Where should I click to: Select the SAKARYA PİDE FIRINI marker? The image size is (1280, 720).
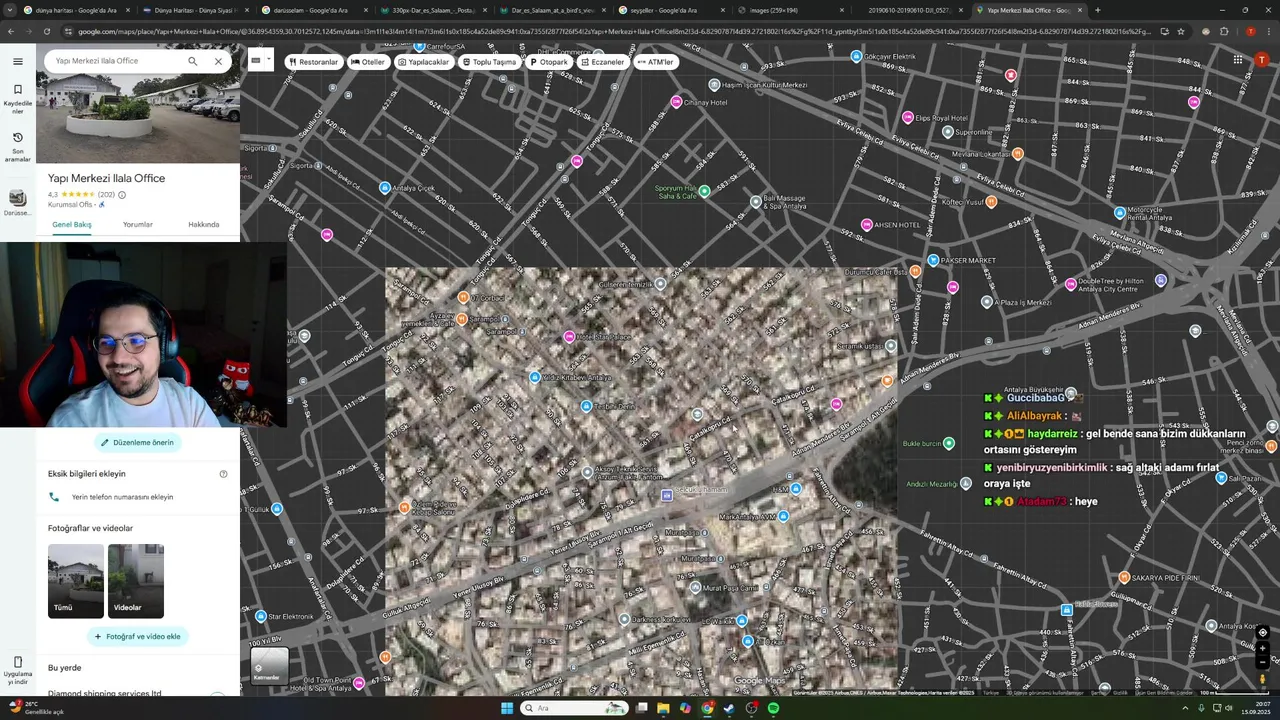(x=1124, y=578)
